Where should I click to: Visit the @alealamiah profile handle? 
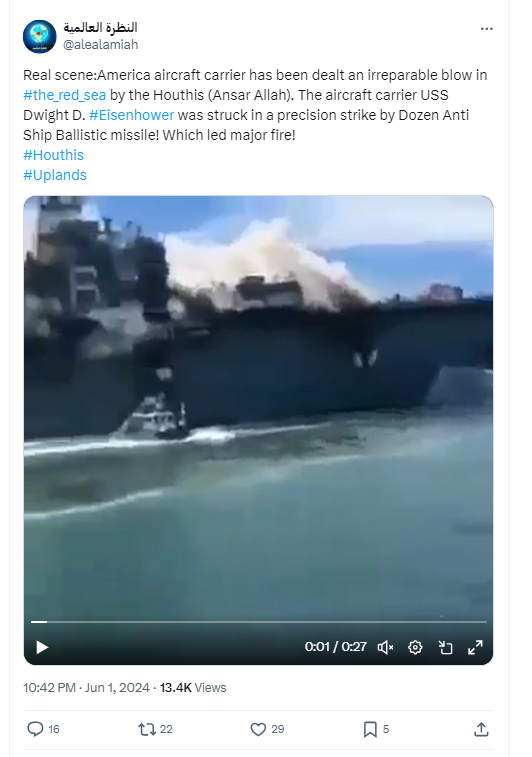pos(100,44)
